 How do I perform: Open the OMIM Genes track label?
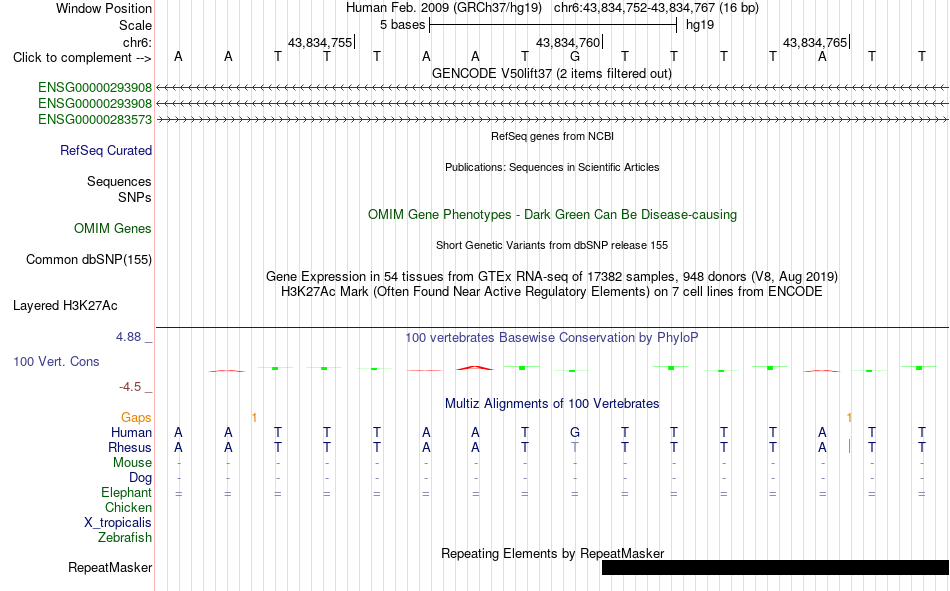(x=113, y=229)
